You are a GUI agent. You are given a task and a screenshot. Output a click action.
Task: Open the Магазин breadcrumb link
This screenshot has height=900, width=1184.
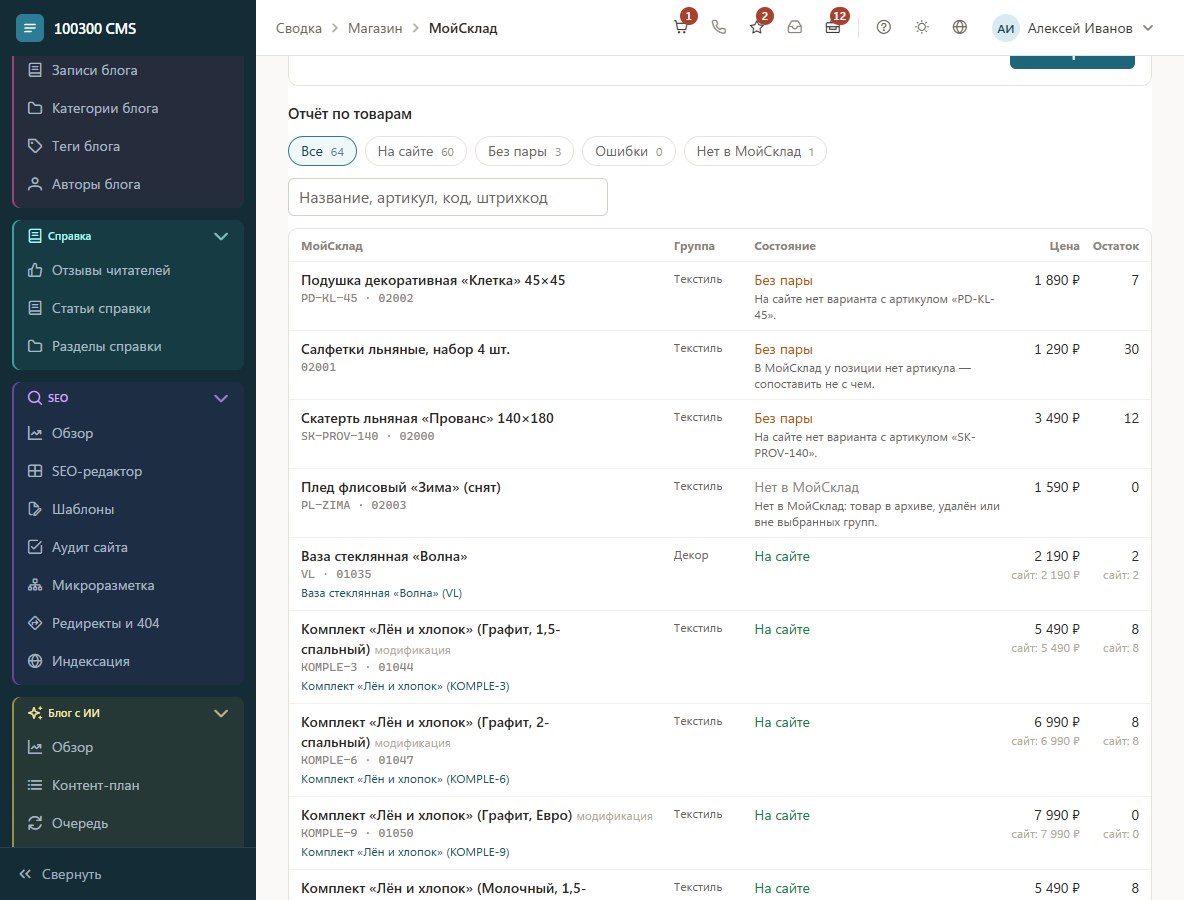point(375,28)
